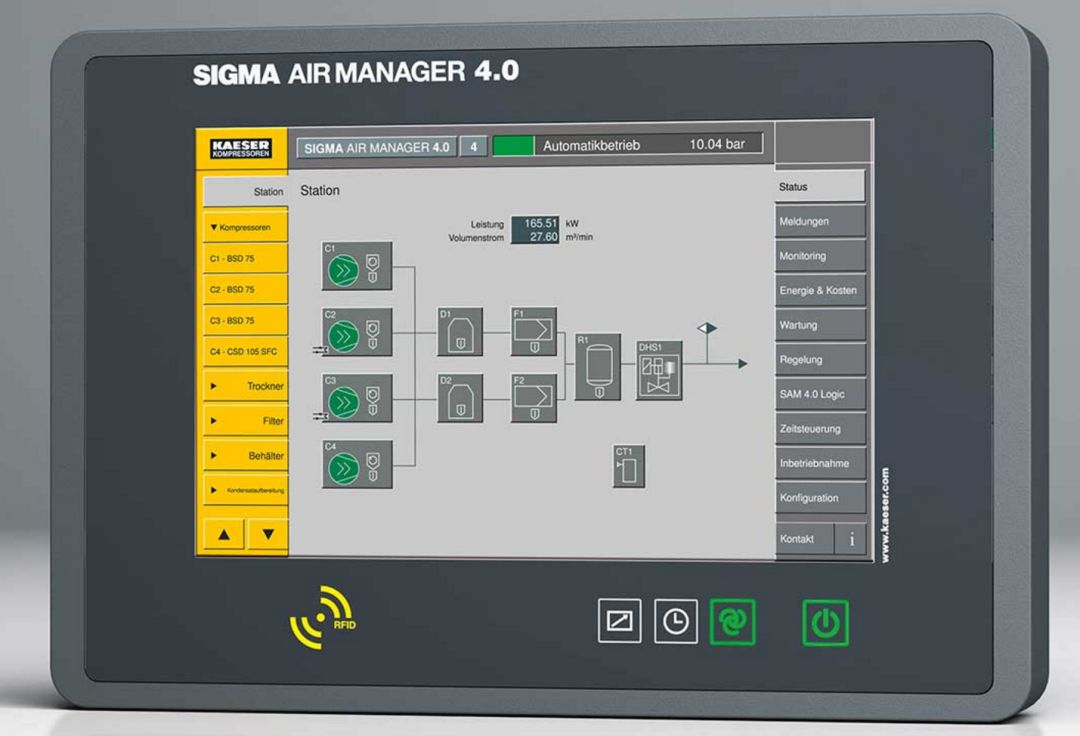Screen dimensions: 1080x736
Task: Open compressor C3 icon in station diagram
Action: pyautogui.click(x=357, y=398)
